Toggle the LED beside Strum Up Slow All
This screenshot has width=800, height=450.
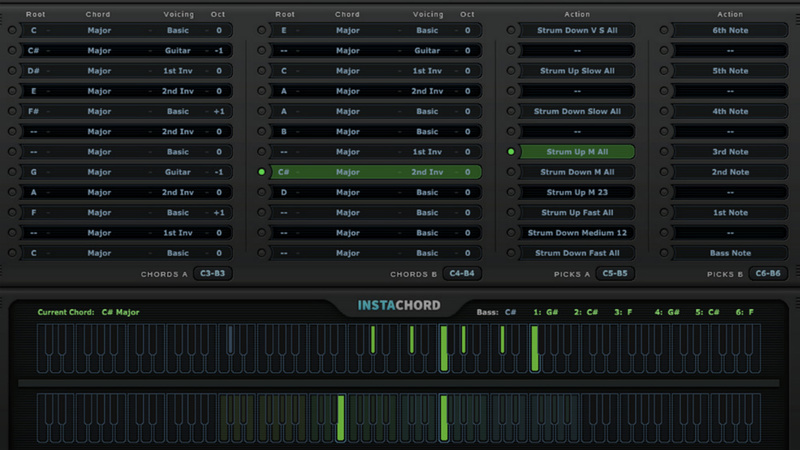[x=512, y=71]
